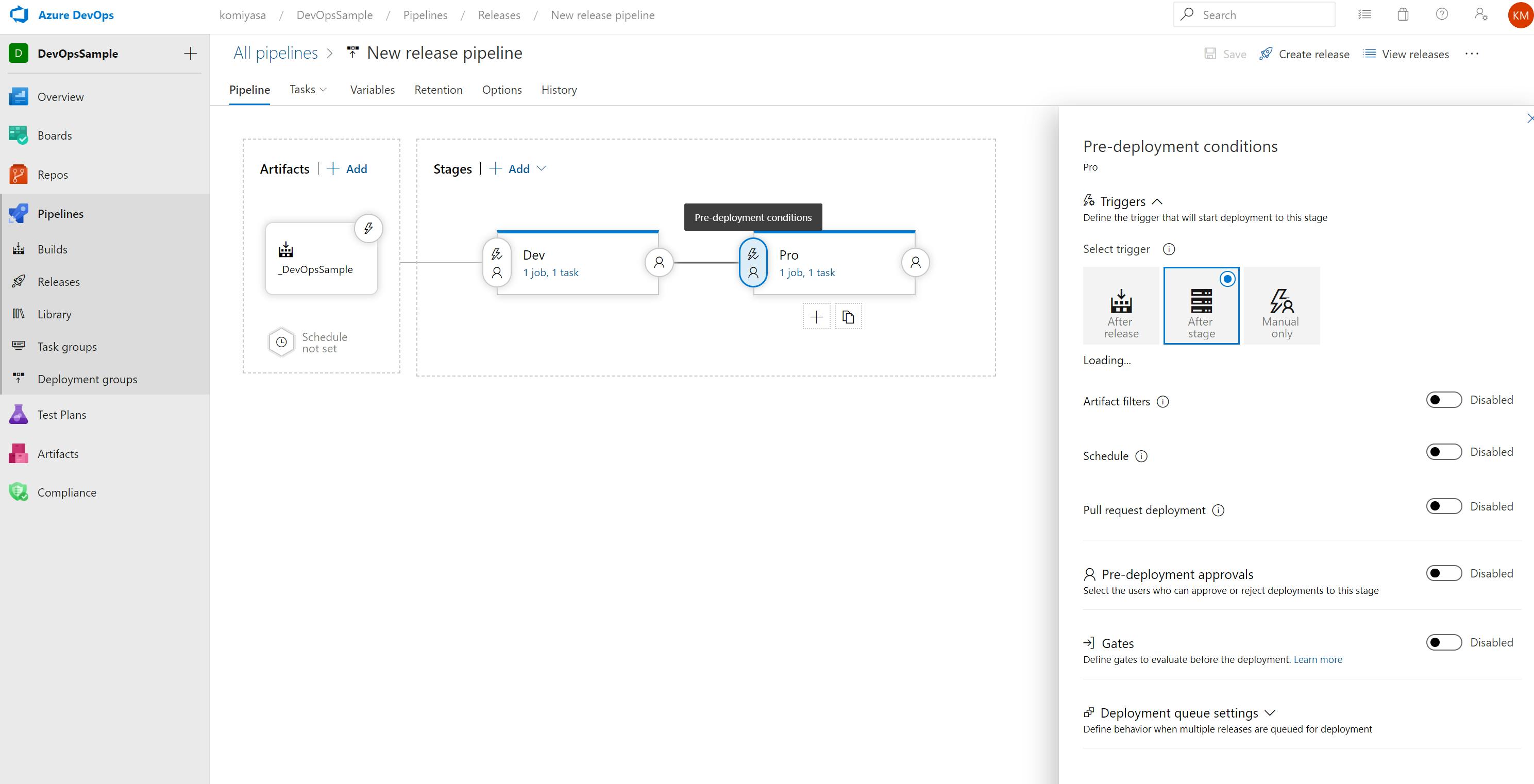The width and height of the screenshot is (1534, 784).
Task: Select the Manual only trigger option
Action: [x=1281, y=306]
